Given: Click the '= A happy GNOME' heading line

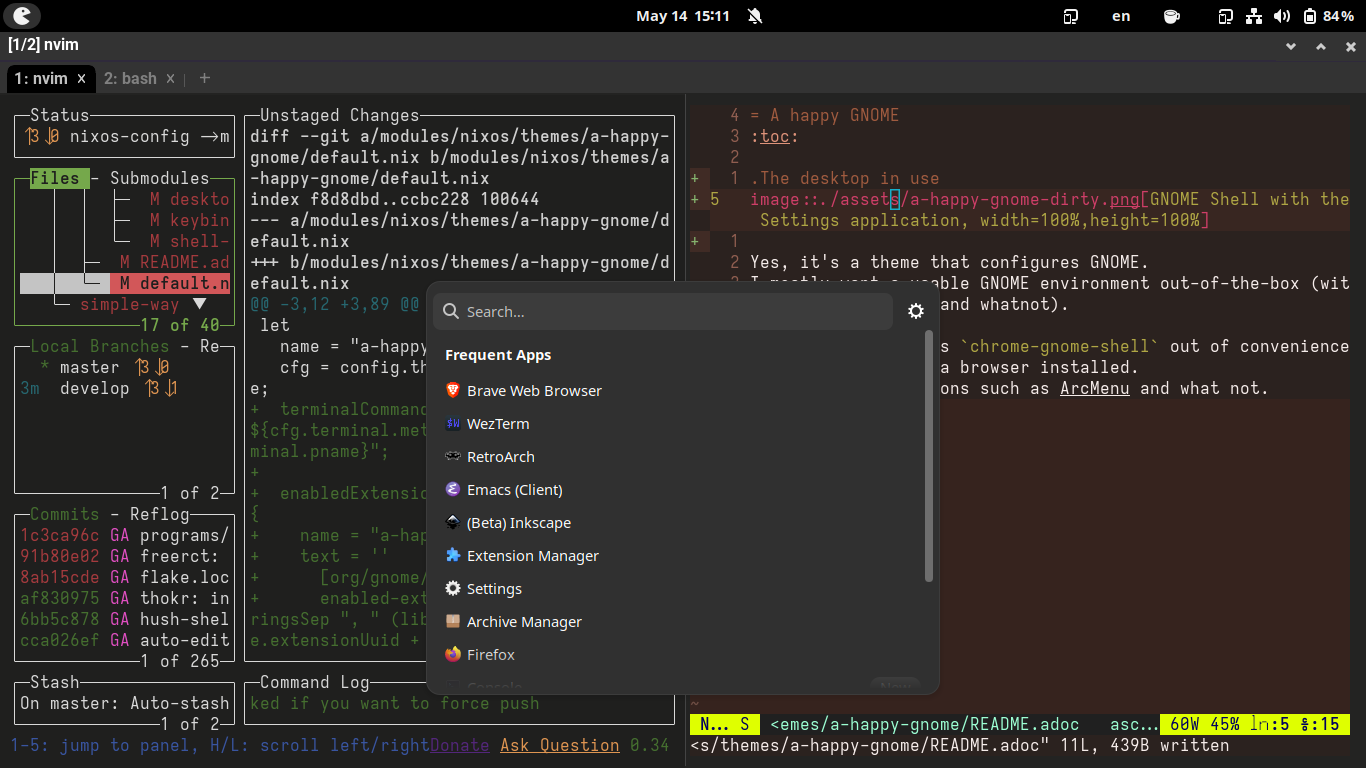Looking at the screenshot, I should pyautogui.click(x=825, y=115).
